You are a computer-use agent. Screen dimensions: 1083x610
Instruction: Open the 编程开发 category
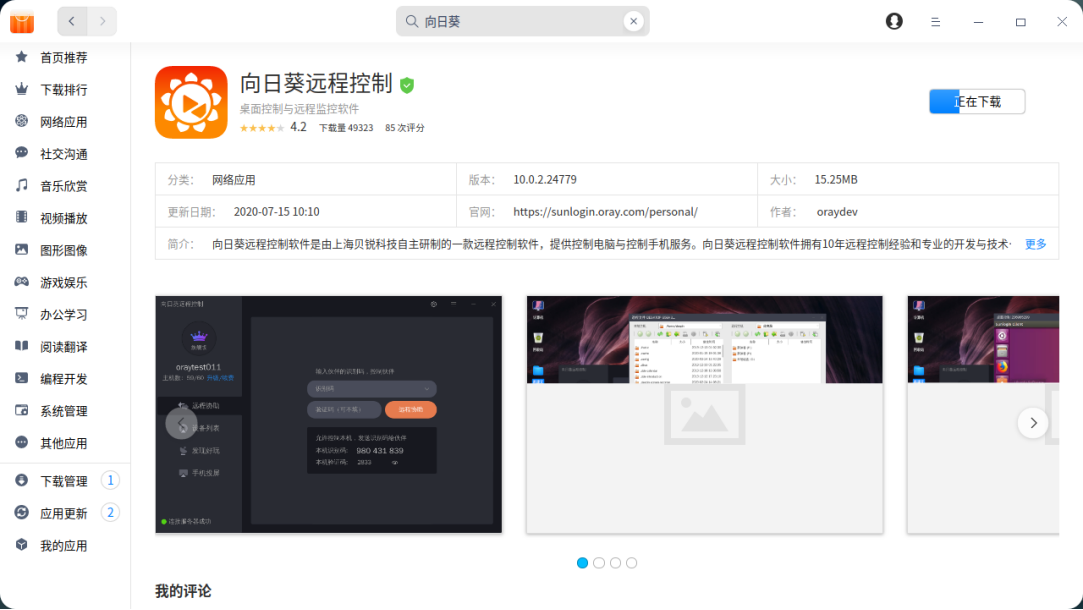pyautogui.click(x=64, y=379)
